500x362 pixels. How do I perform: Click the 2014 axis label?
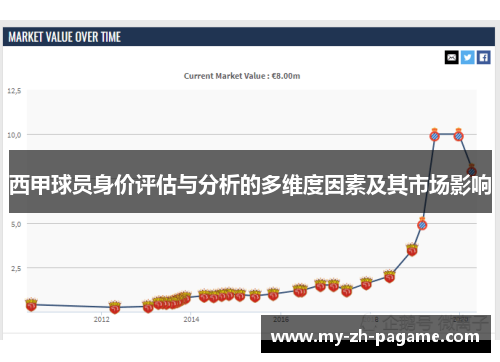(x=191, y=319)
